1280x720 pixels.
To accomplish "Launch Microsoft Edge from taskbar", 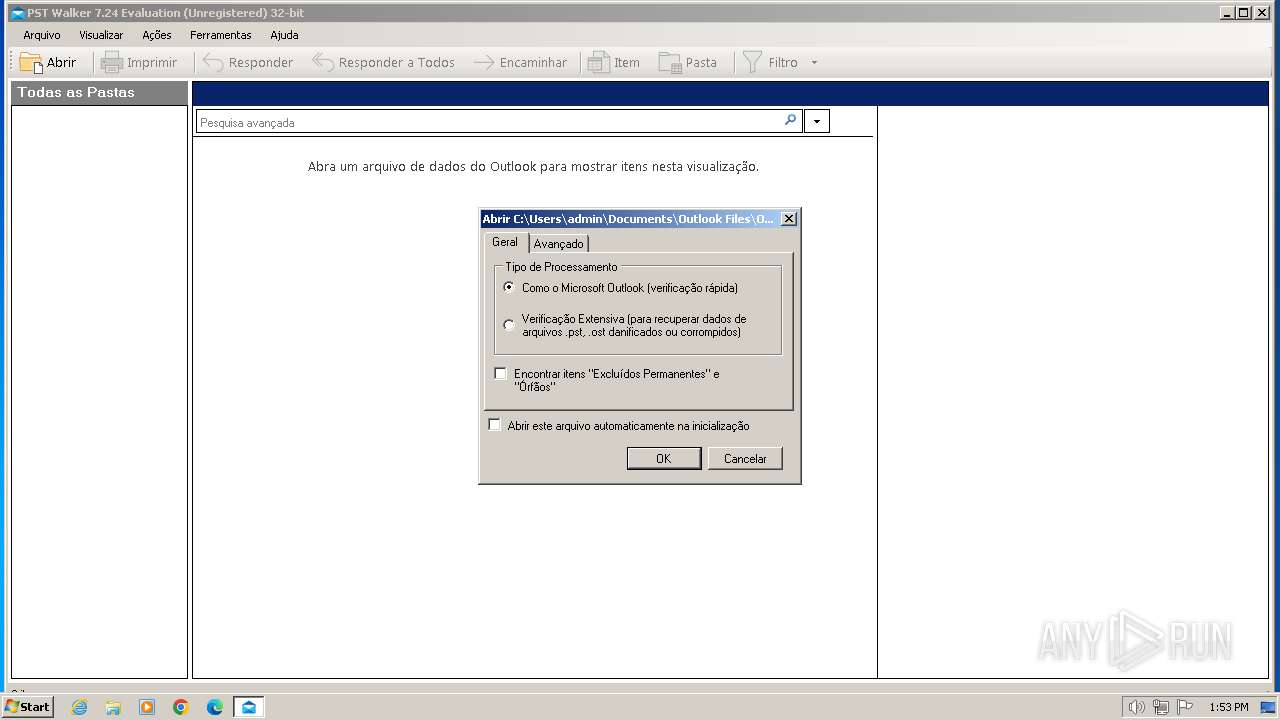I will coord(215,707).
